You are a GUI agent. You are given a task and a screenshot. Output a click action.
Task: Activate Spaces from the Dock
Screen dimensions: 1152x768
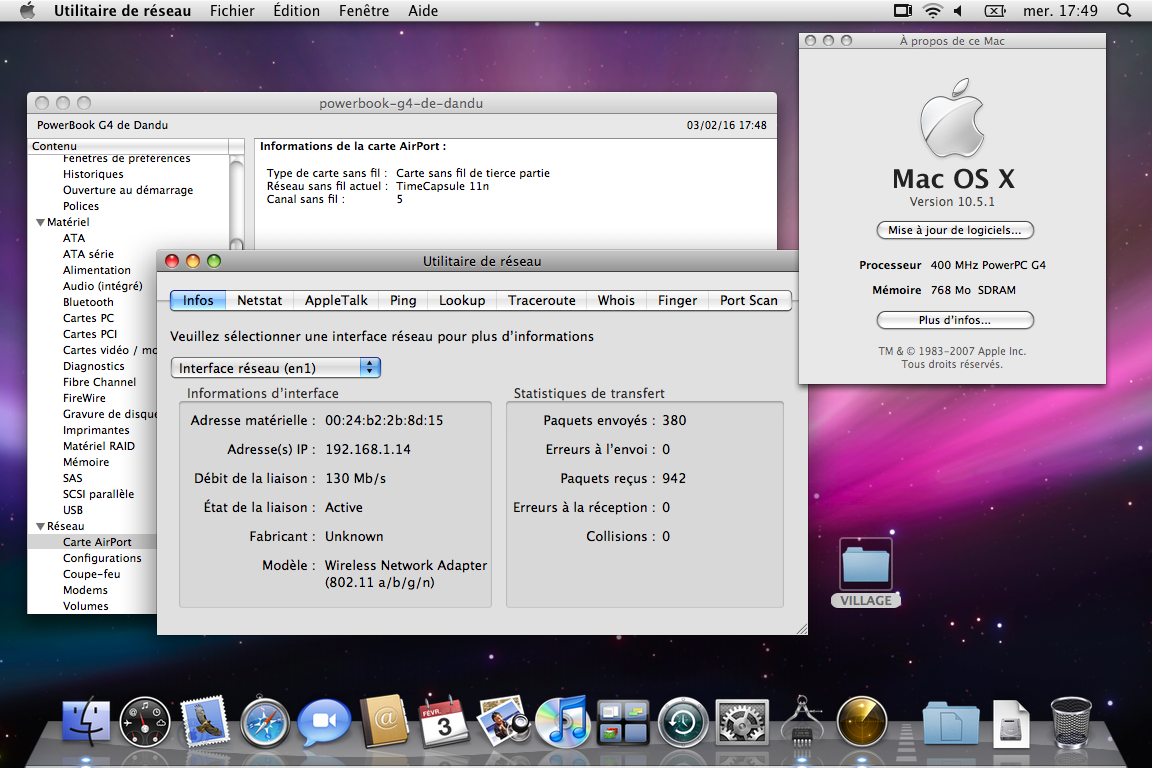tap(622, 722)
